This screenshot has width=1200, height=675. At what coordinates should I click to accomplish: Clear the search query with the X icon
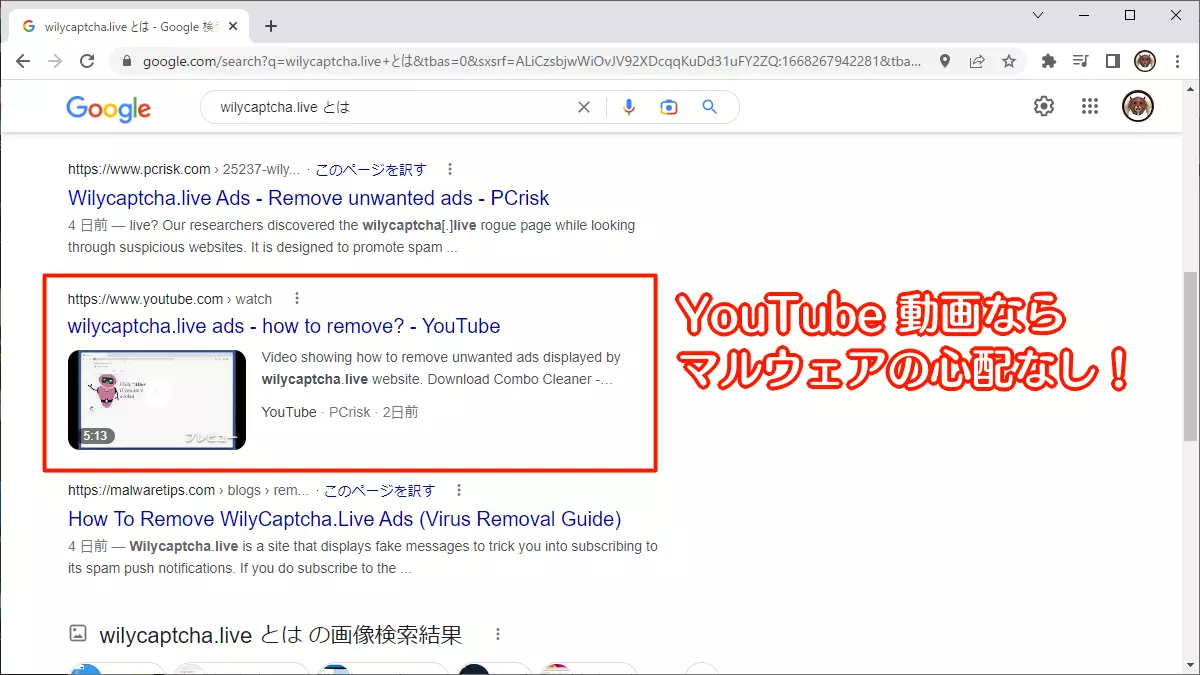click(584, 107)
